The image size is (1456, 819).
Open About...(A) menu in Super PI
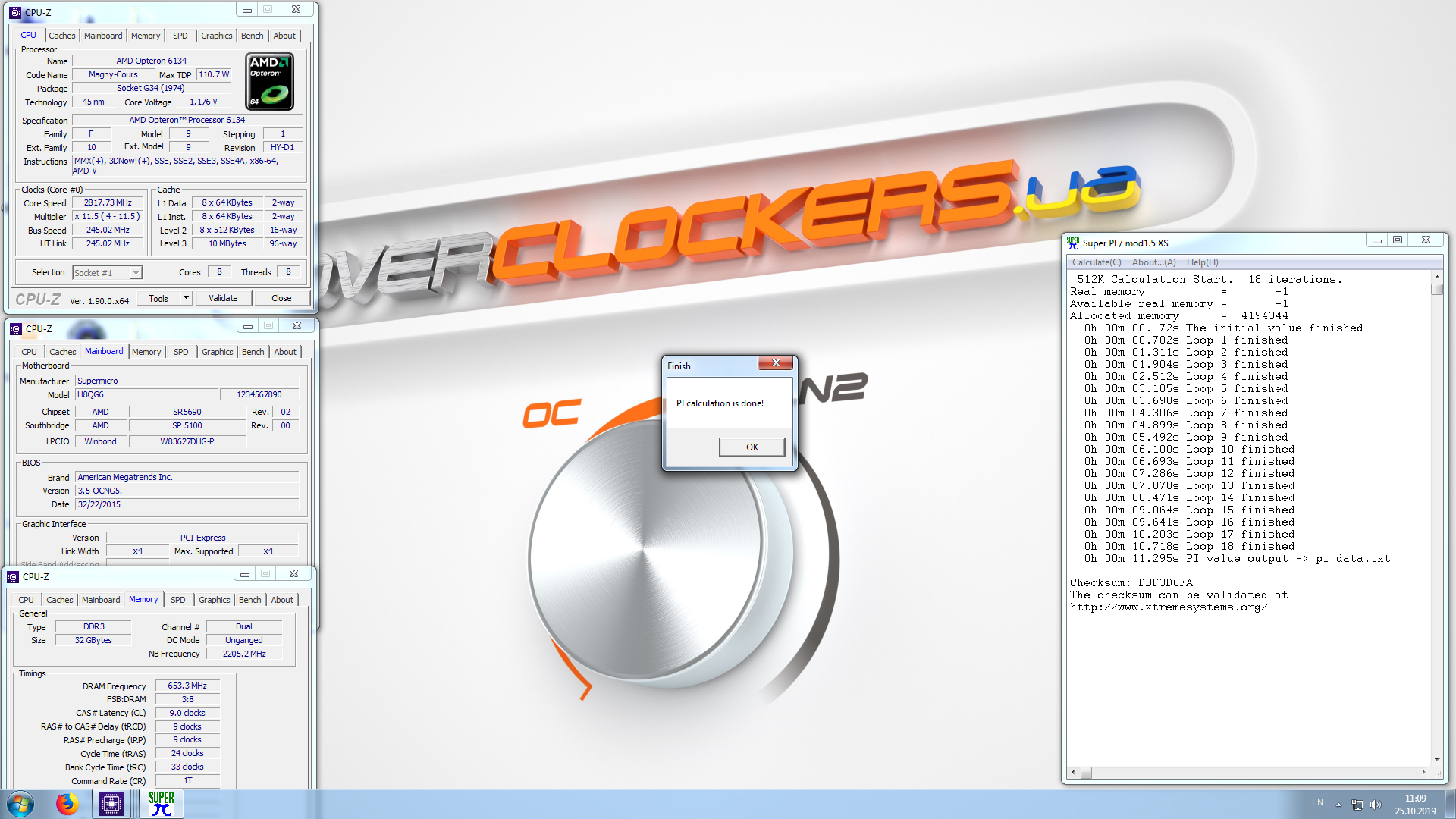1153,262
